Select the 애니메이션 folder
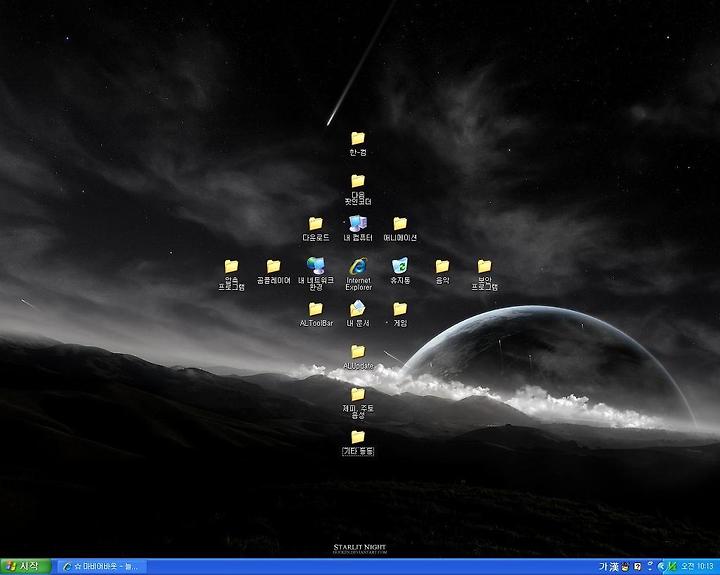 click(400, 229)
